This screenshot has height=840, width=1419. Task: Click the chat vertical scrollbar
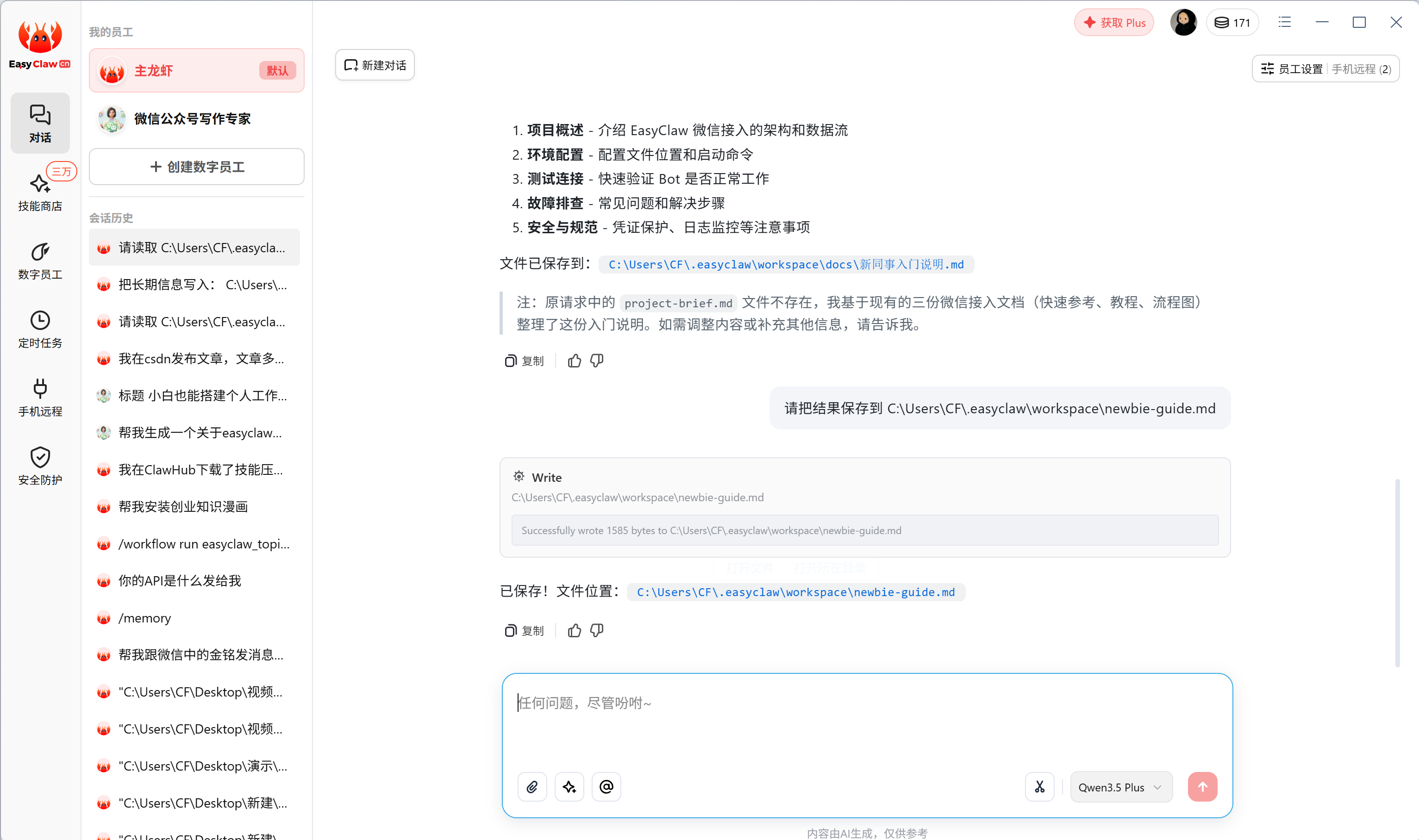point(1398,573)
